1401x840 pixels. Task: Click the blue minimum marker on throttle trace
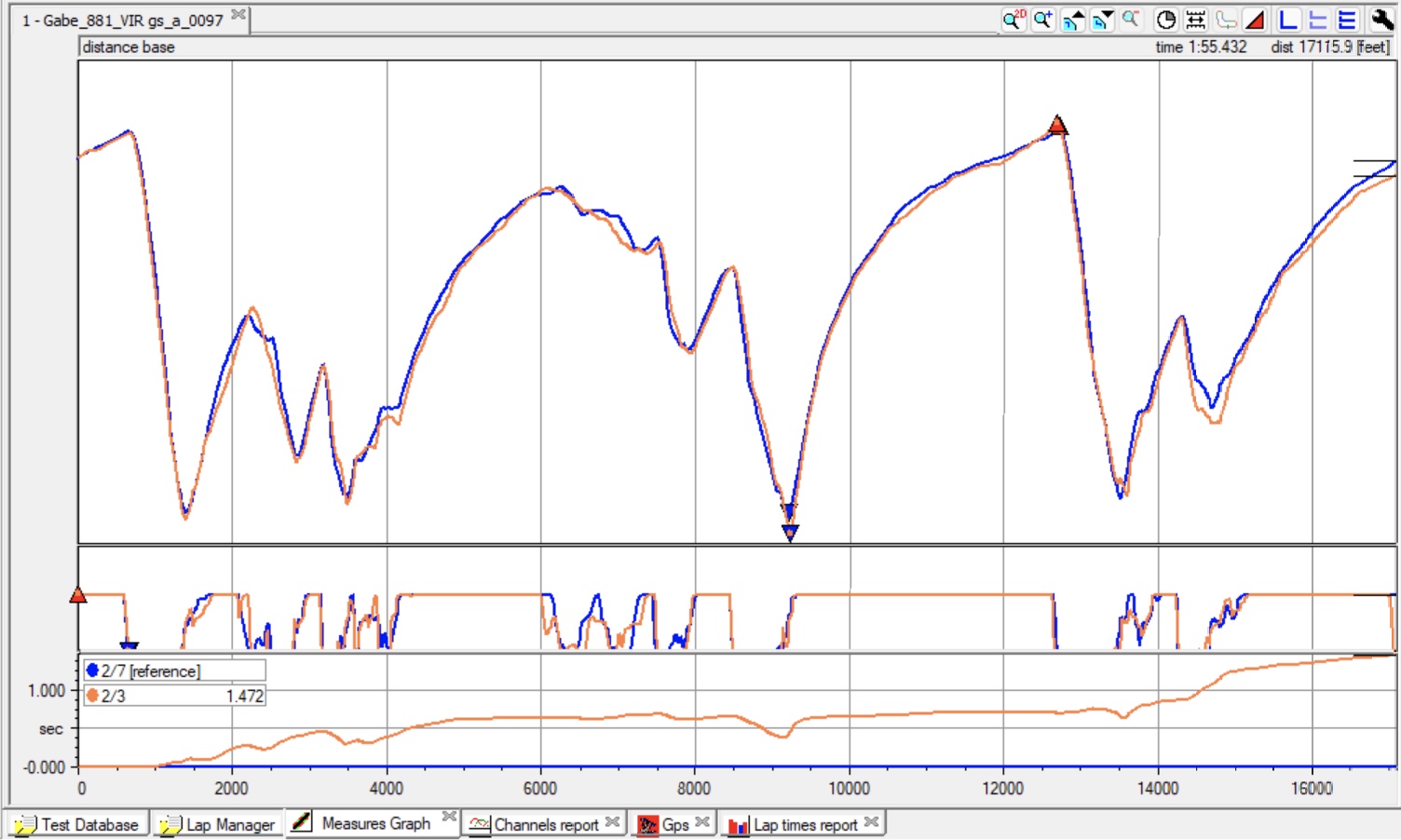click(x=129, y=645)
